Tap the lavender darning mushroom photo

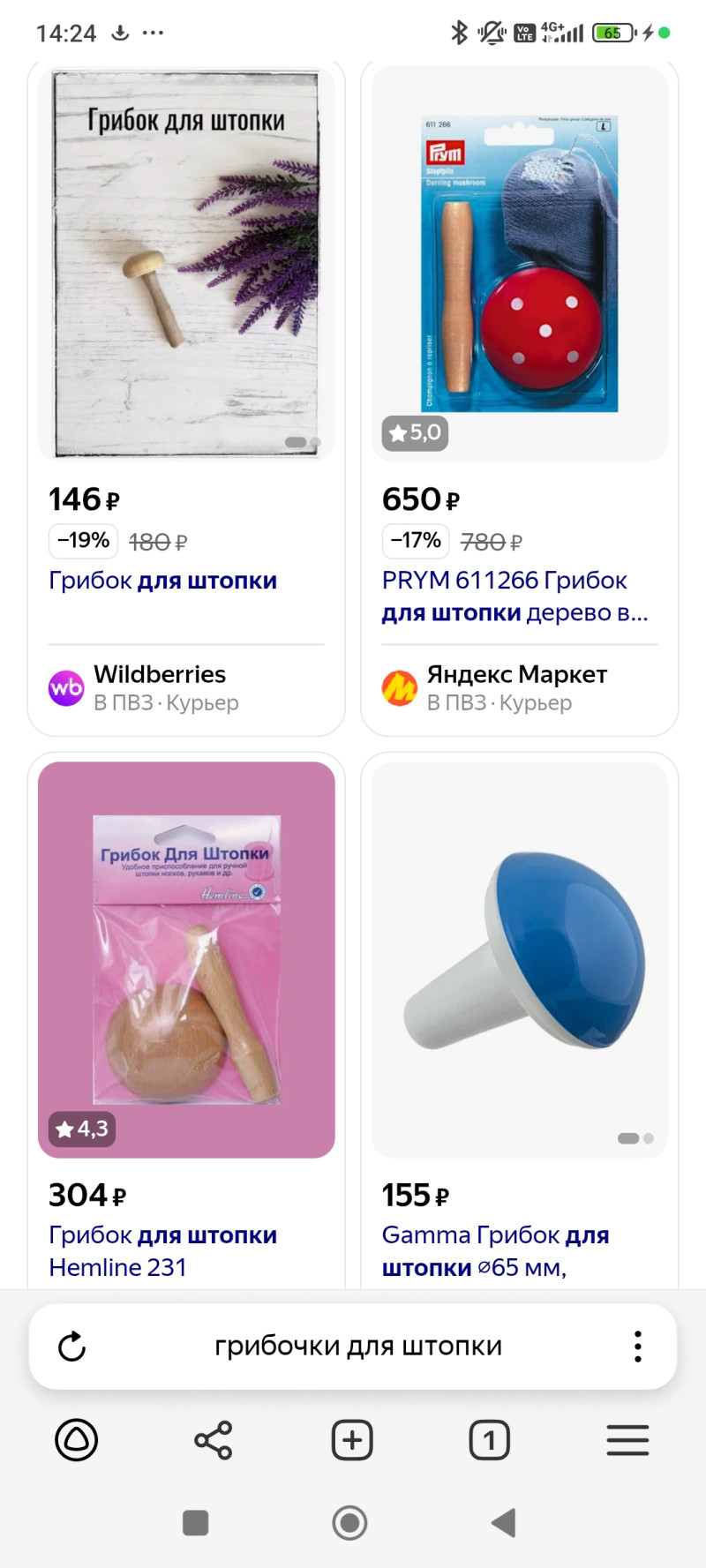[x=186, y=263]
